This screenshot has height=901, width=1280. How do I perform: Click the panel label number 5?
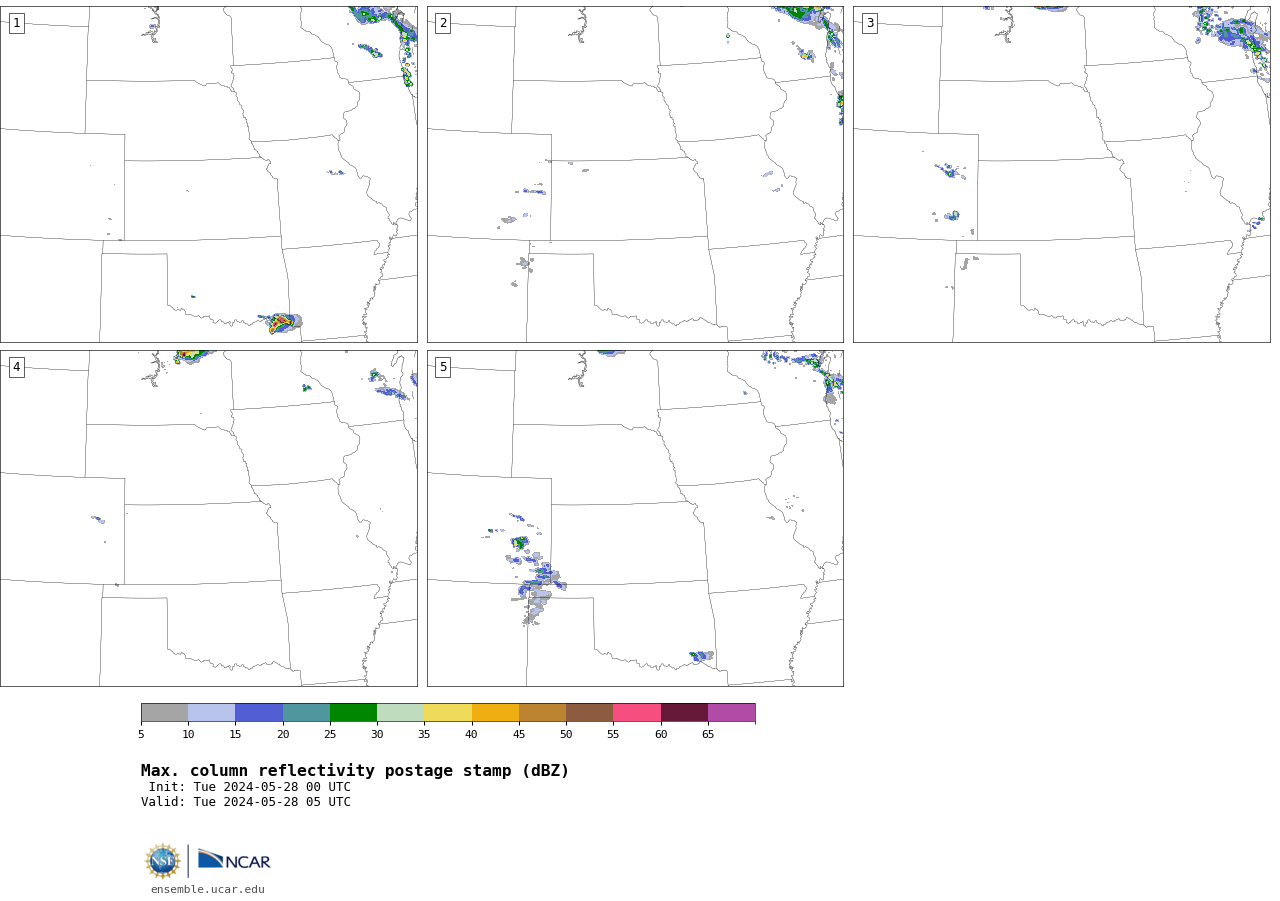(x=443, y=367)
